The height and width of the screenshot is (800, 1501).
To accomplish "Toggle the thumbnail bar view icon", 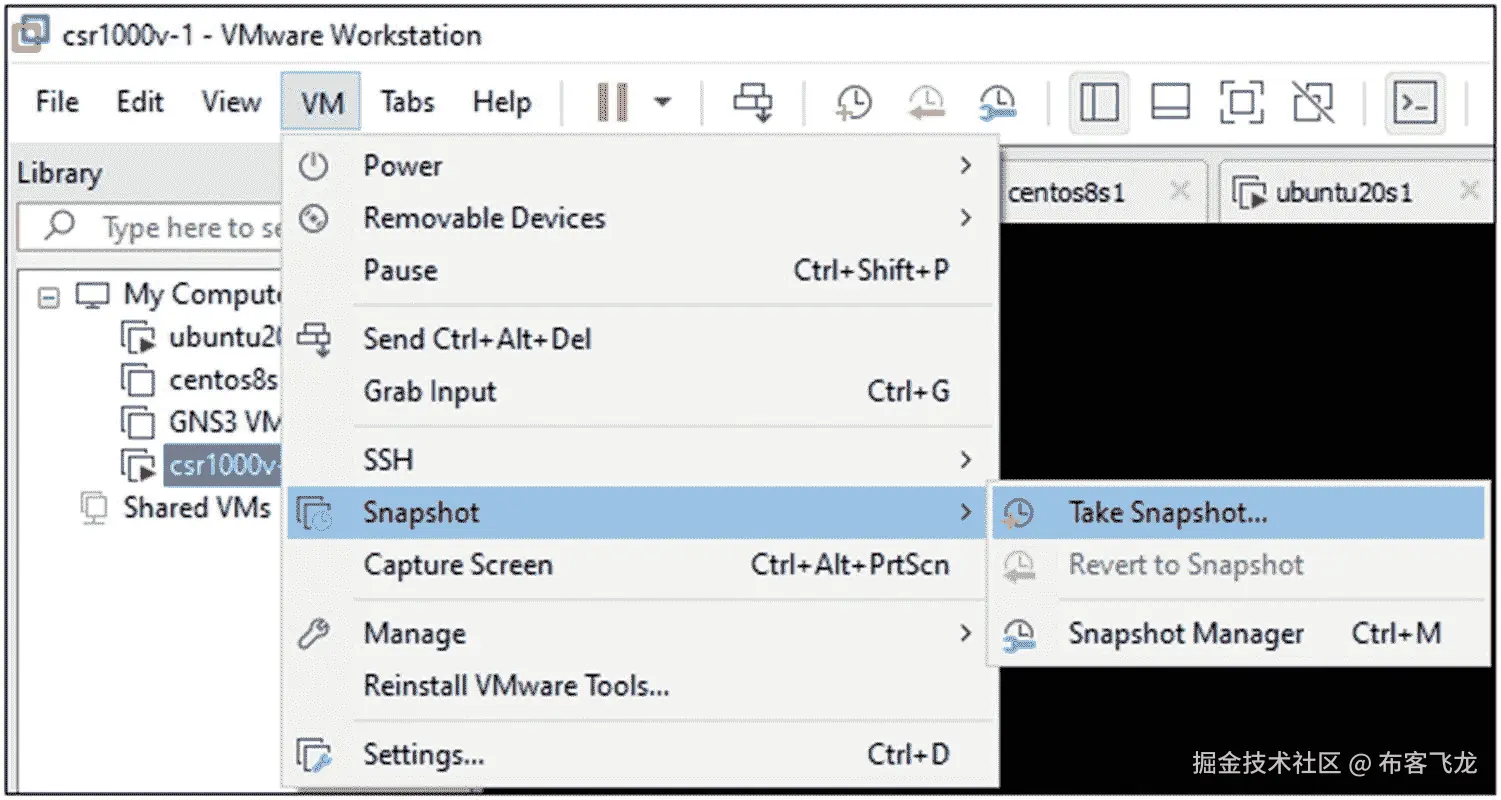I will pyautogui.click(x=1170, y=102).
